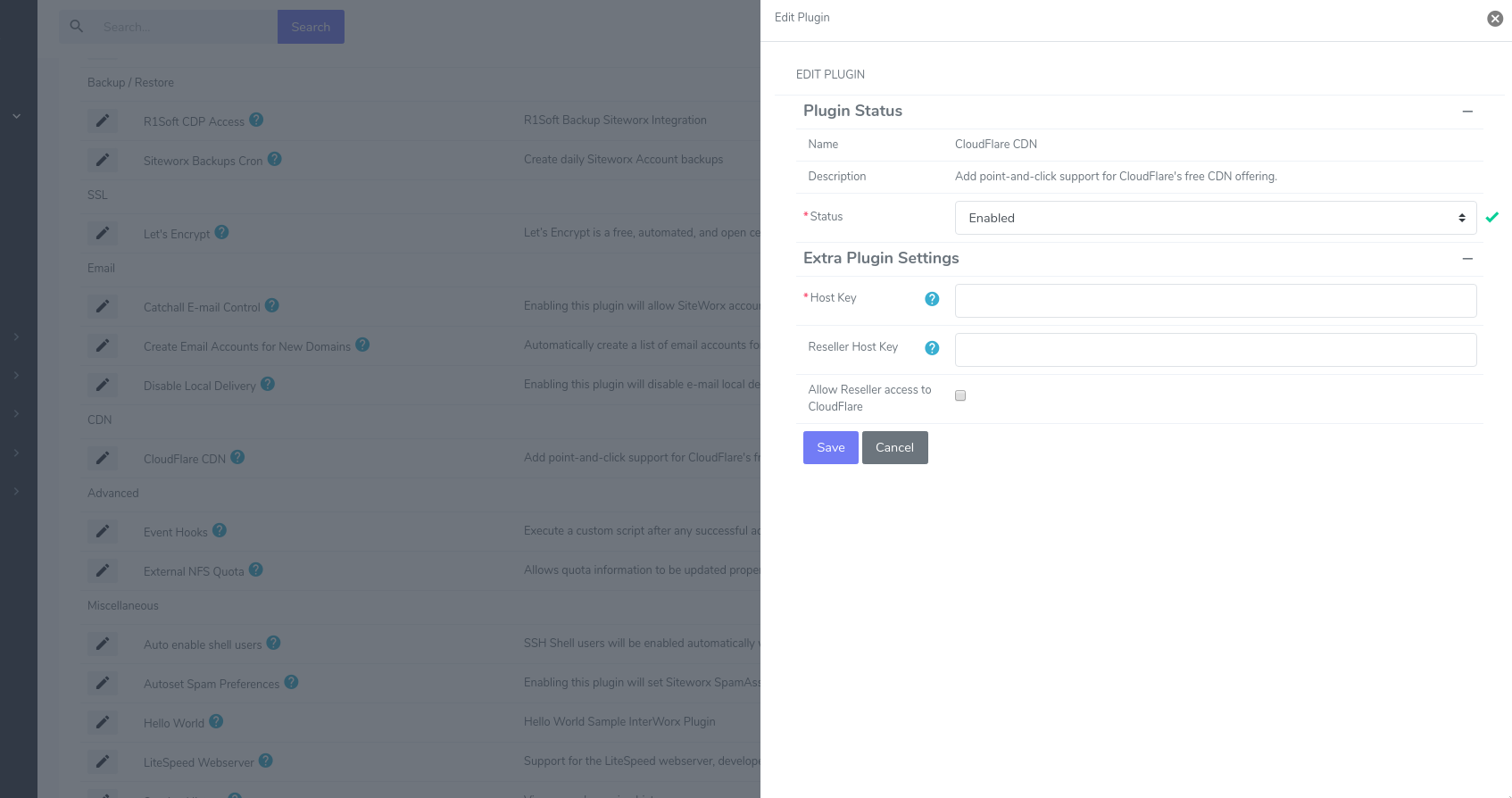Click the edit pencil for Siteworx Backups Cron

[x=103, y=160]
